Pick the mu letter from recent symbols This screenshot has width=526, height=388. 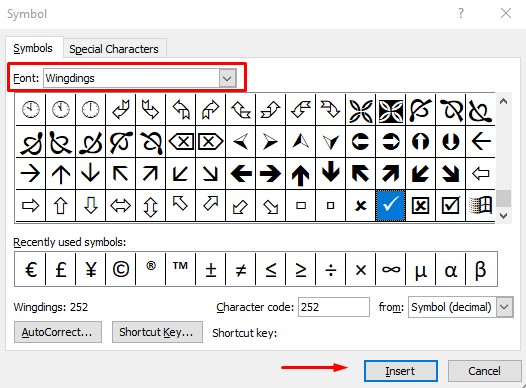[420, 269]
